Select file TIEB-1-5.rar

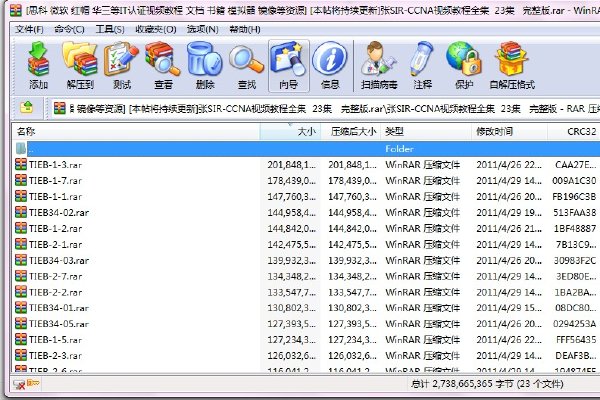click(x=55, y=340)
